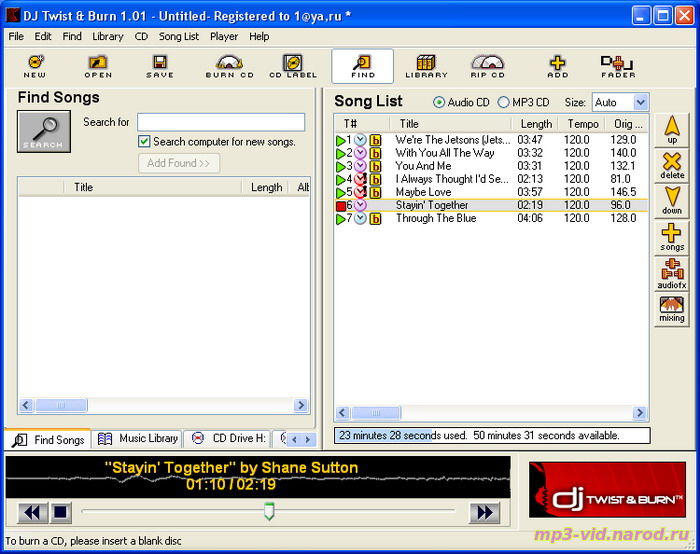
Task: Open the Help menu
Action: tap(259, 37)
